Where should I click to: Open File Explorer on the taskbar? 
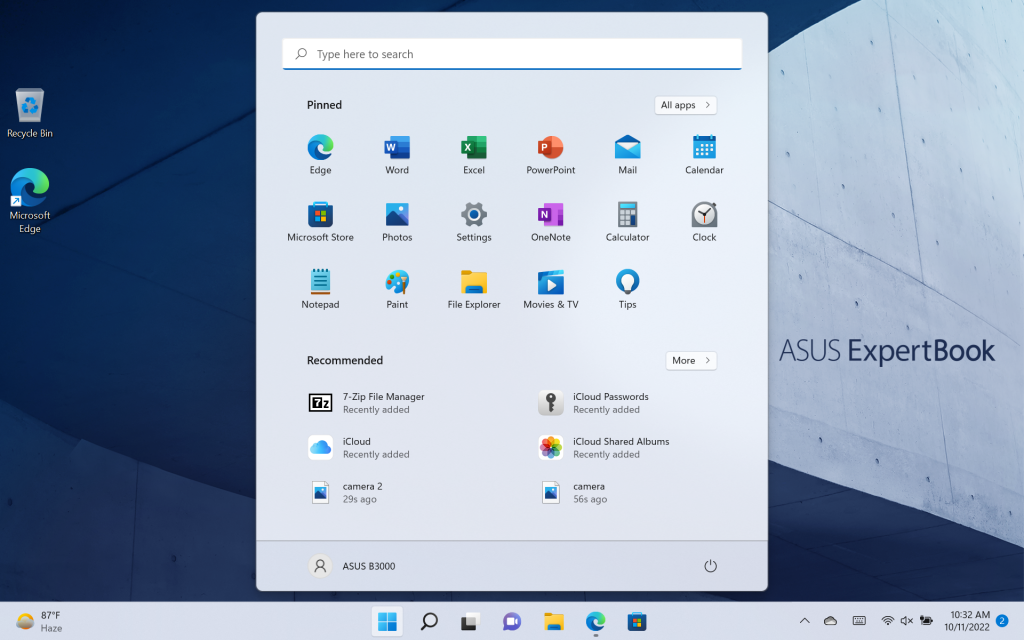[553, 621]
